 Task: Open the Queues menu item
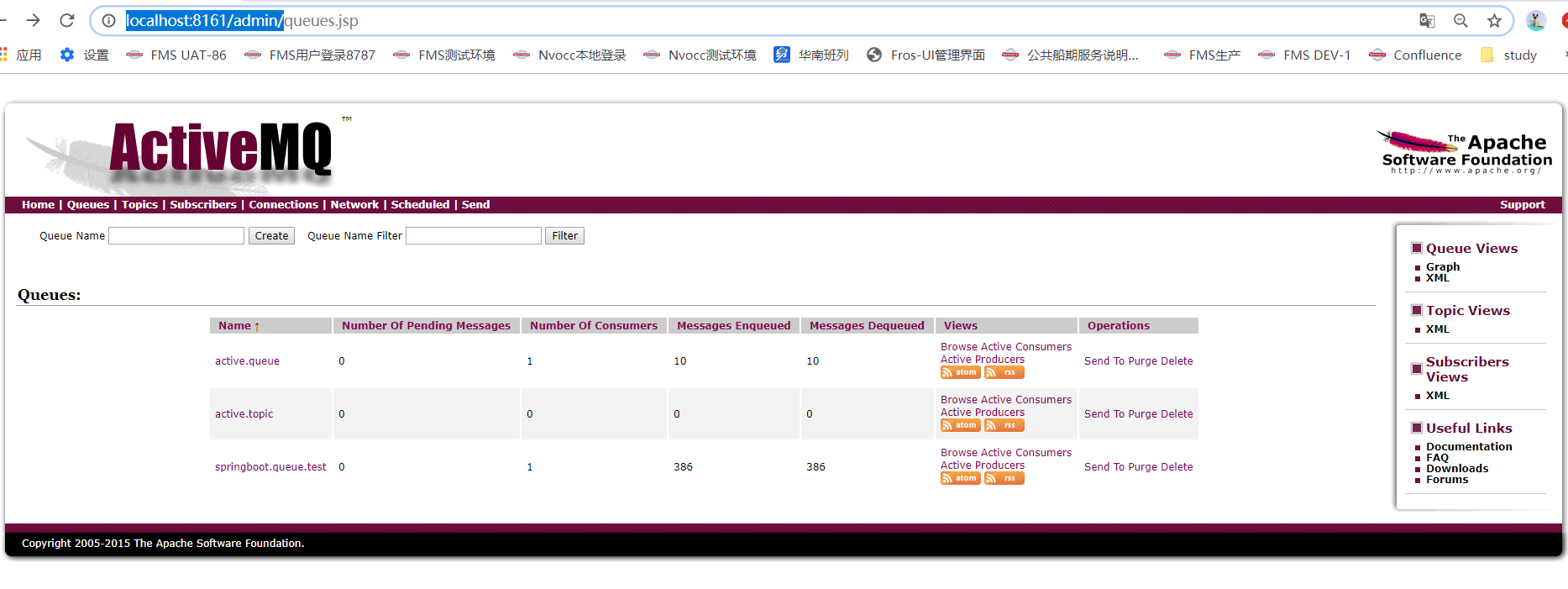coord(88,204)
